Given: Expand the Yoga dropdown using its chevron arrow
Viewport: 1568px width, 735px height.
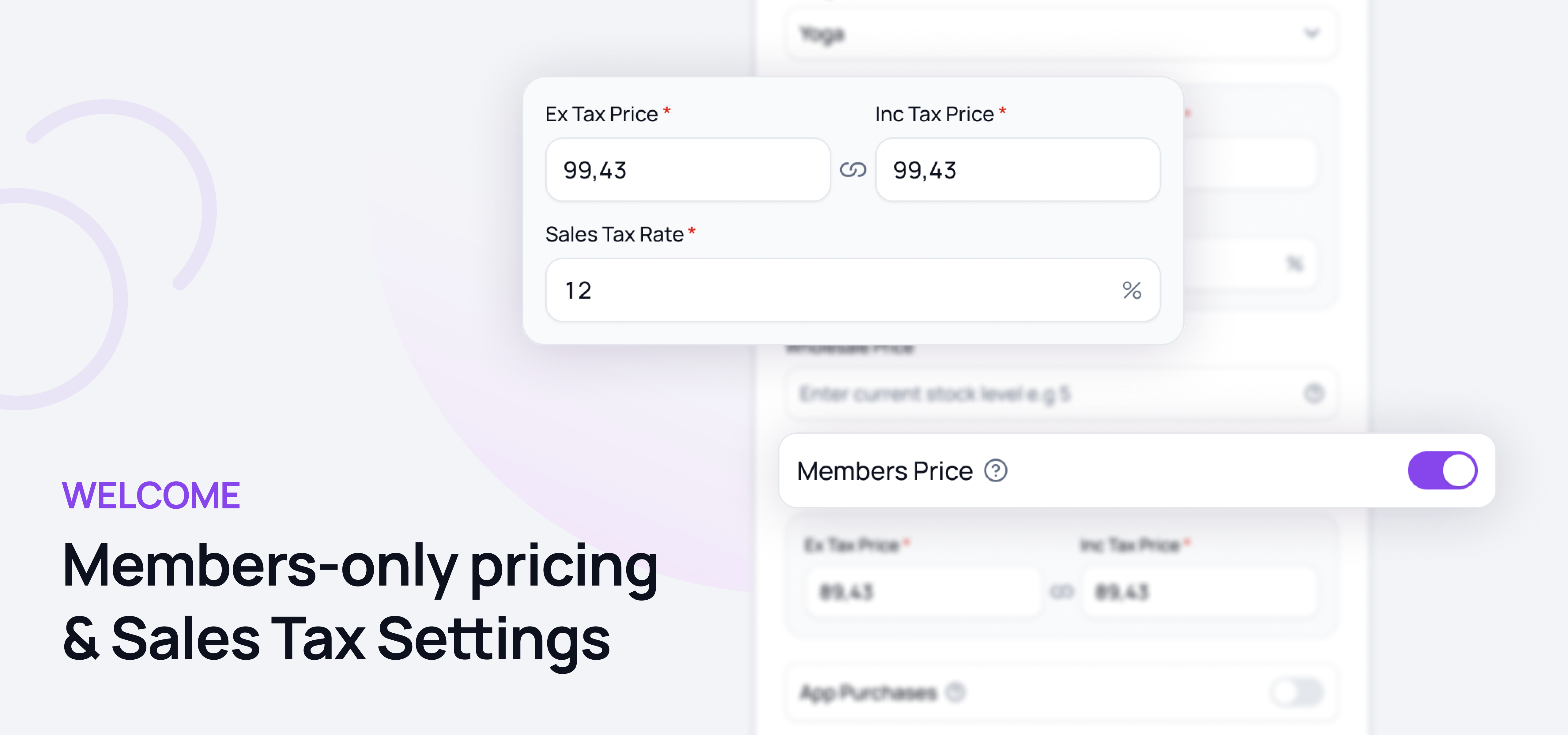Looking at the screenshot, I should point(1312,33).
